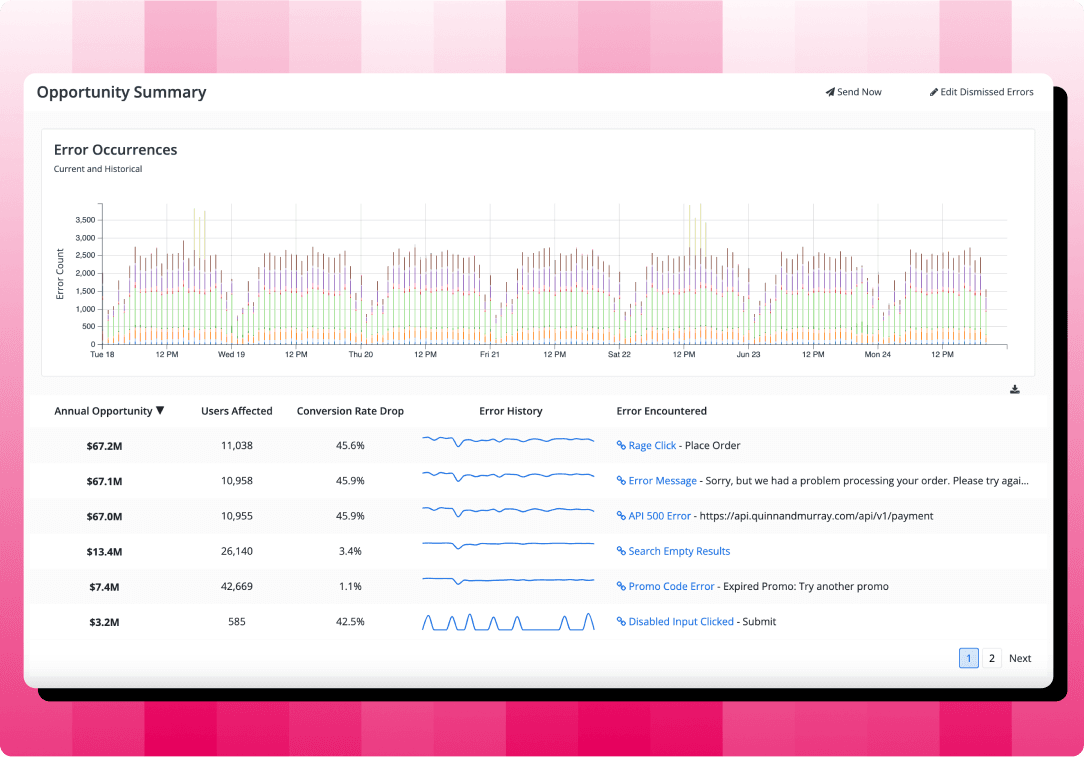Click link icon beside Error Message

(x=621, y=481)
